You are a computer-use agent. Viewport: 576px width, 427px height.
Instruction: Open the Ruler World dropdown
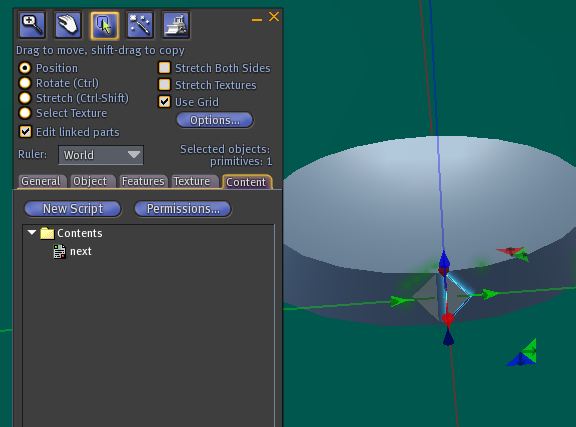(x=101, y=155)
